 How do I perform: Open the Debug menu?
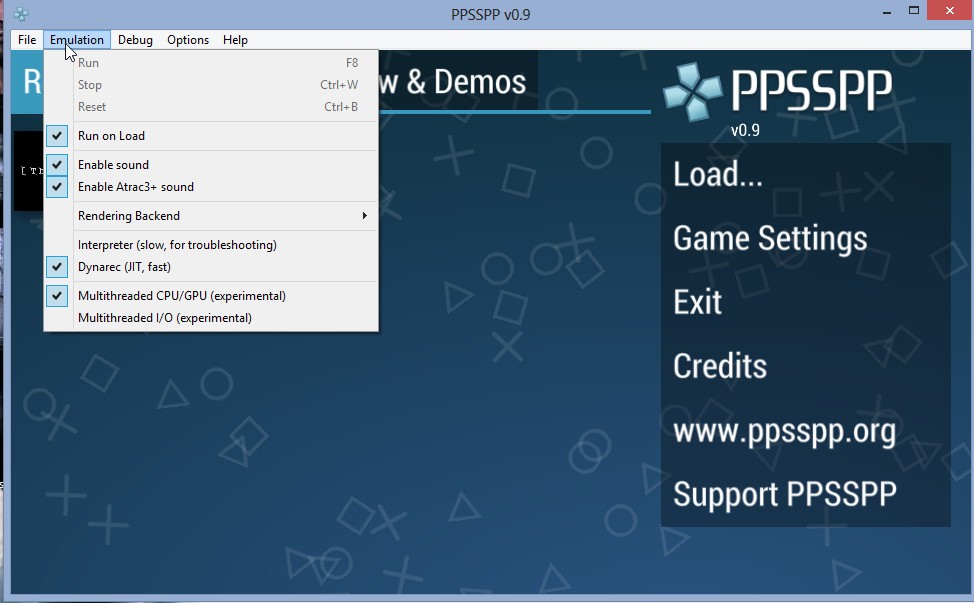[x=135, y=40]
